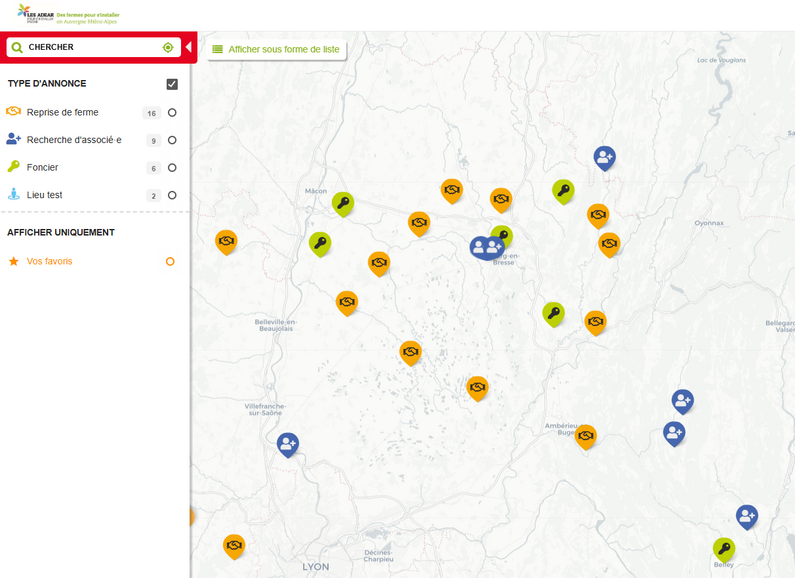Select the Reprise de ferme radio button

[x=172, y=113]
